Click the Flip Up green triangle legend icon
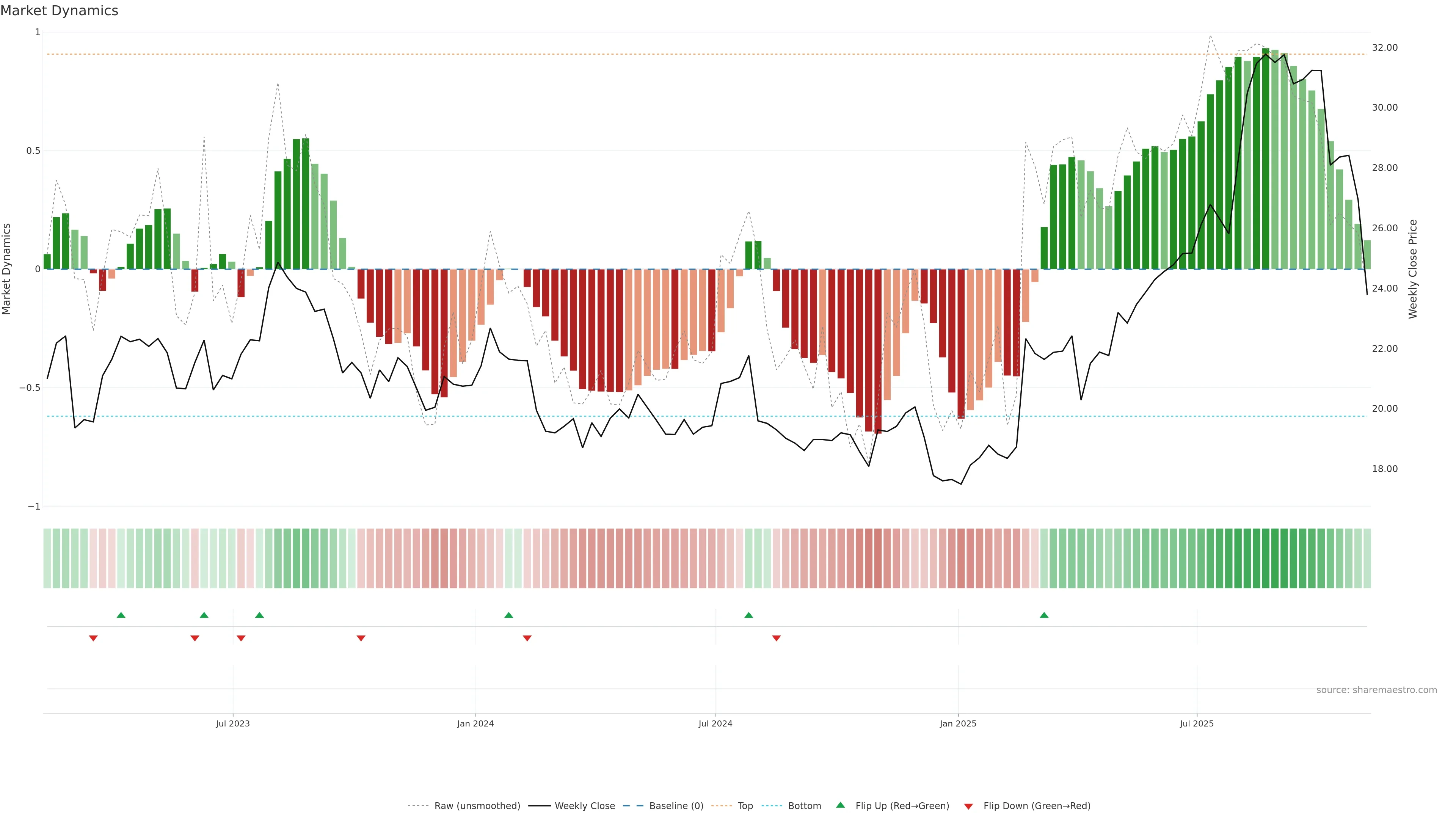Screen dimensions: 1456x819 [841, 805]
